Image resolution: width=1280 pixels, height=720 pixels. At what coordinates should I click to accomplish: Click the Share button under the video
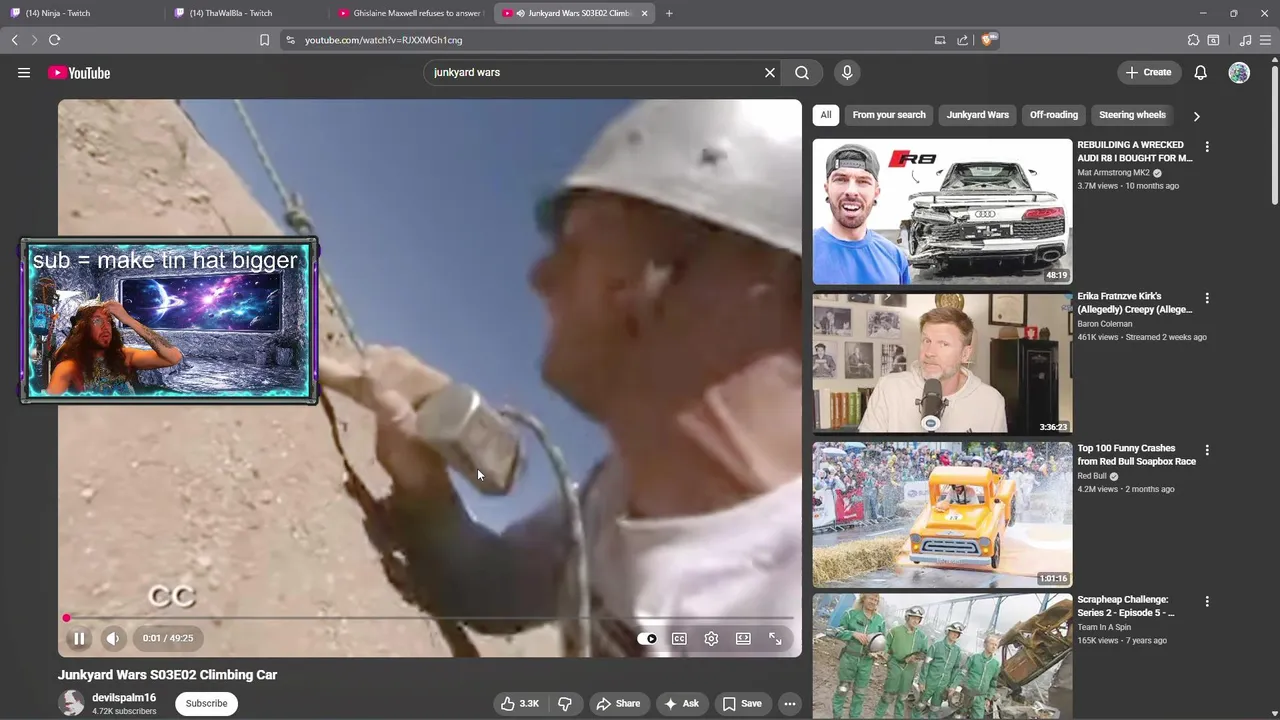tap(618, 703)
